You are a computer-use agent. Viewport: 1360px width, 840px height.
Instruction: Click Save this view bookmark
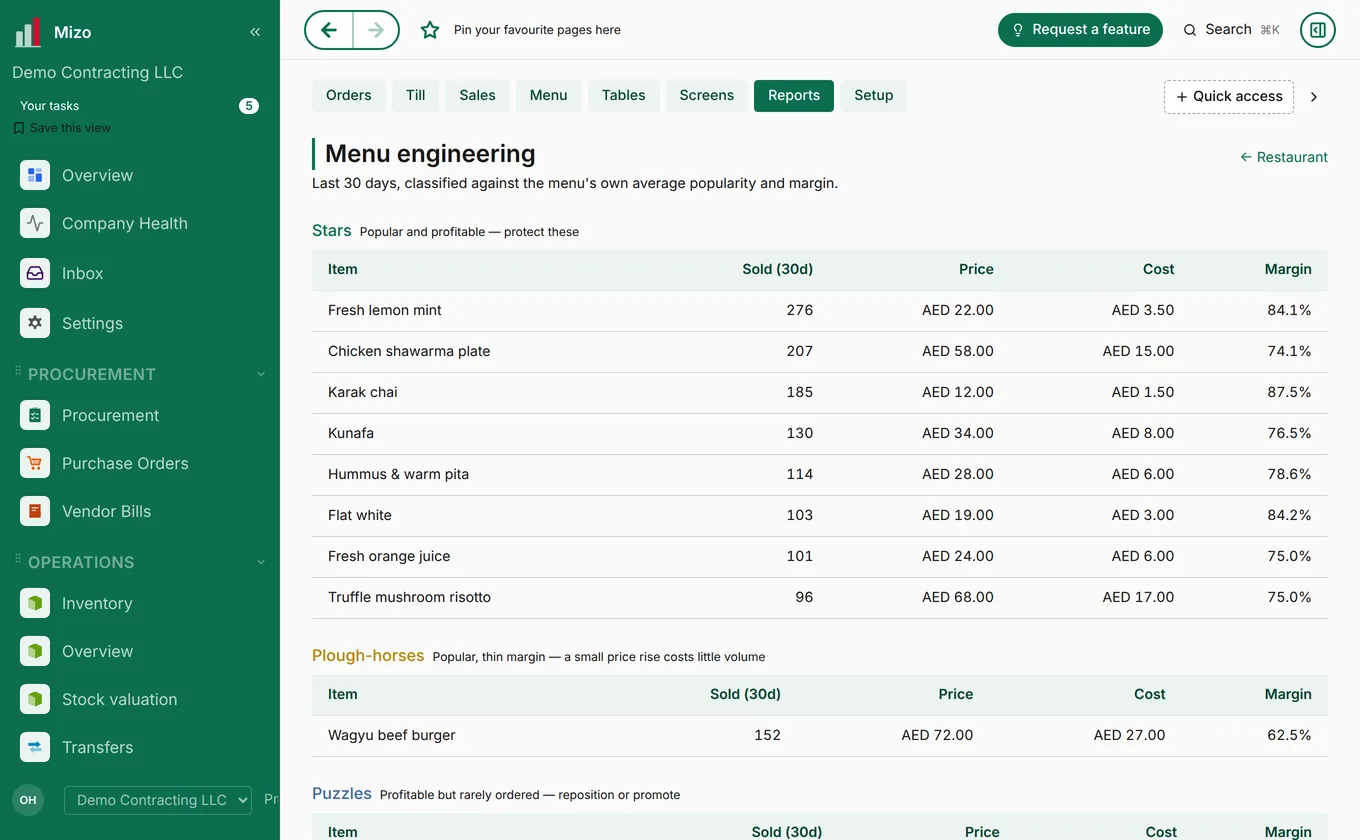coord(62,128)
